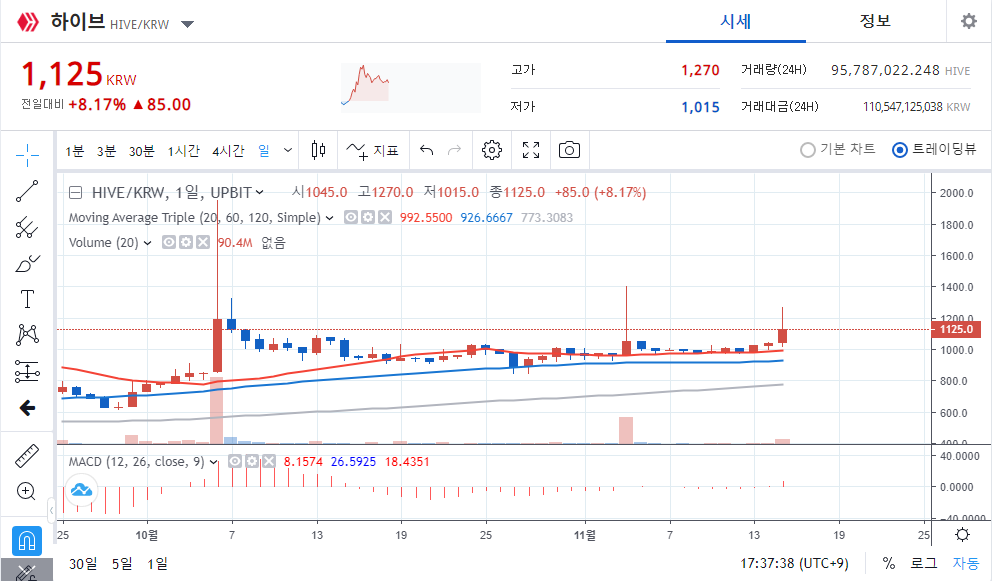Open the HIVE/KRW market dropdown arrow

click(187, 25)
